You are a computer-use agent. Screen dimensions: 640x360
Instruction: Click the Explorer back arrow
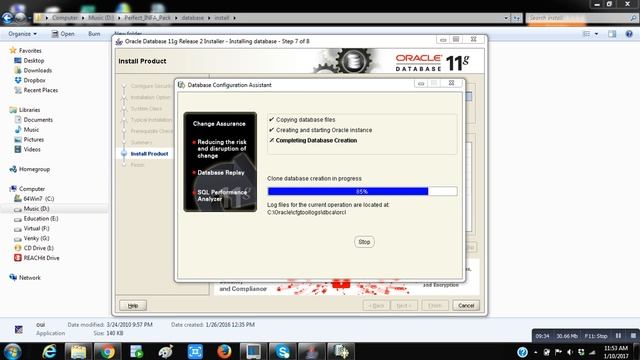(x=7, y=18)
